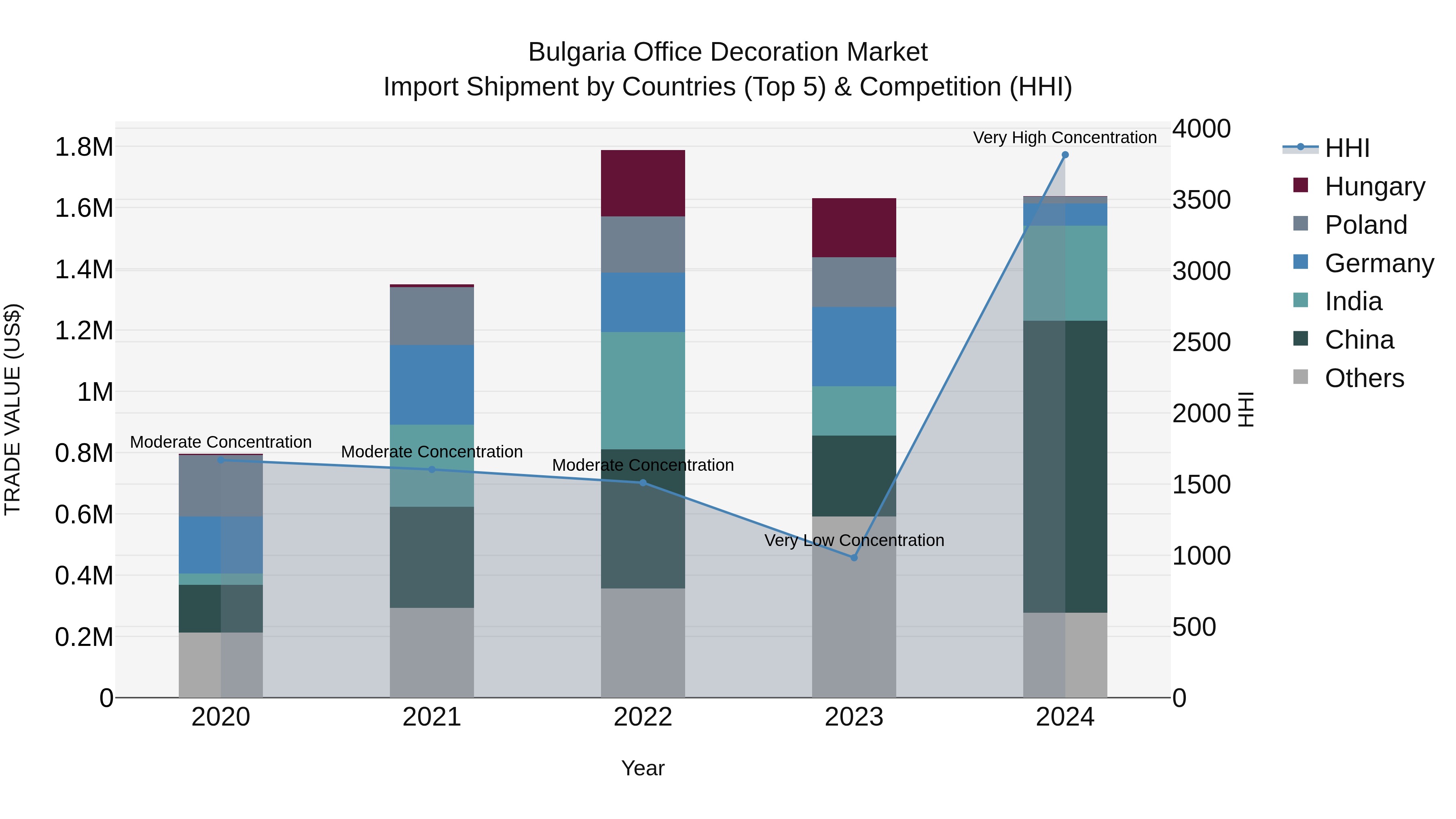Click the Hungary maroon legend swatch

tap(1301, 185)
